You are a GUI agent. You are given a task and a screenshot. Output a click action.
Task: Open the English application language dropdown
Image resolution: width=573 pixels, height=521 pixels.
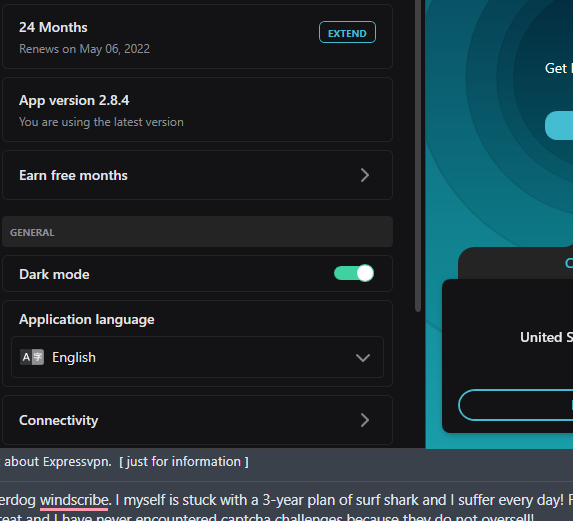pyautogui.click(x=197, y=357)
